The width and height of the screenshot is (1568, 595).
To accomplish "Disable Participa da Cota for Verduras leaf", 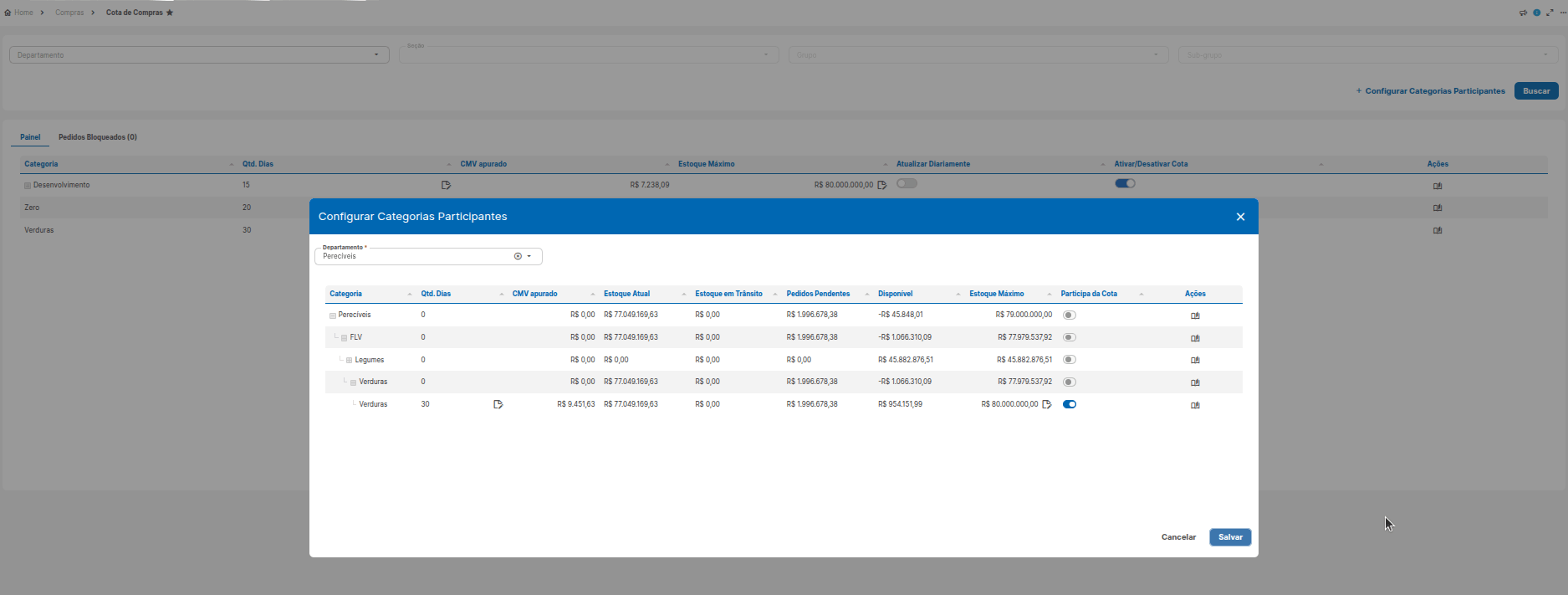I will pos(1070,404).
